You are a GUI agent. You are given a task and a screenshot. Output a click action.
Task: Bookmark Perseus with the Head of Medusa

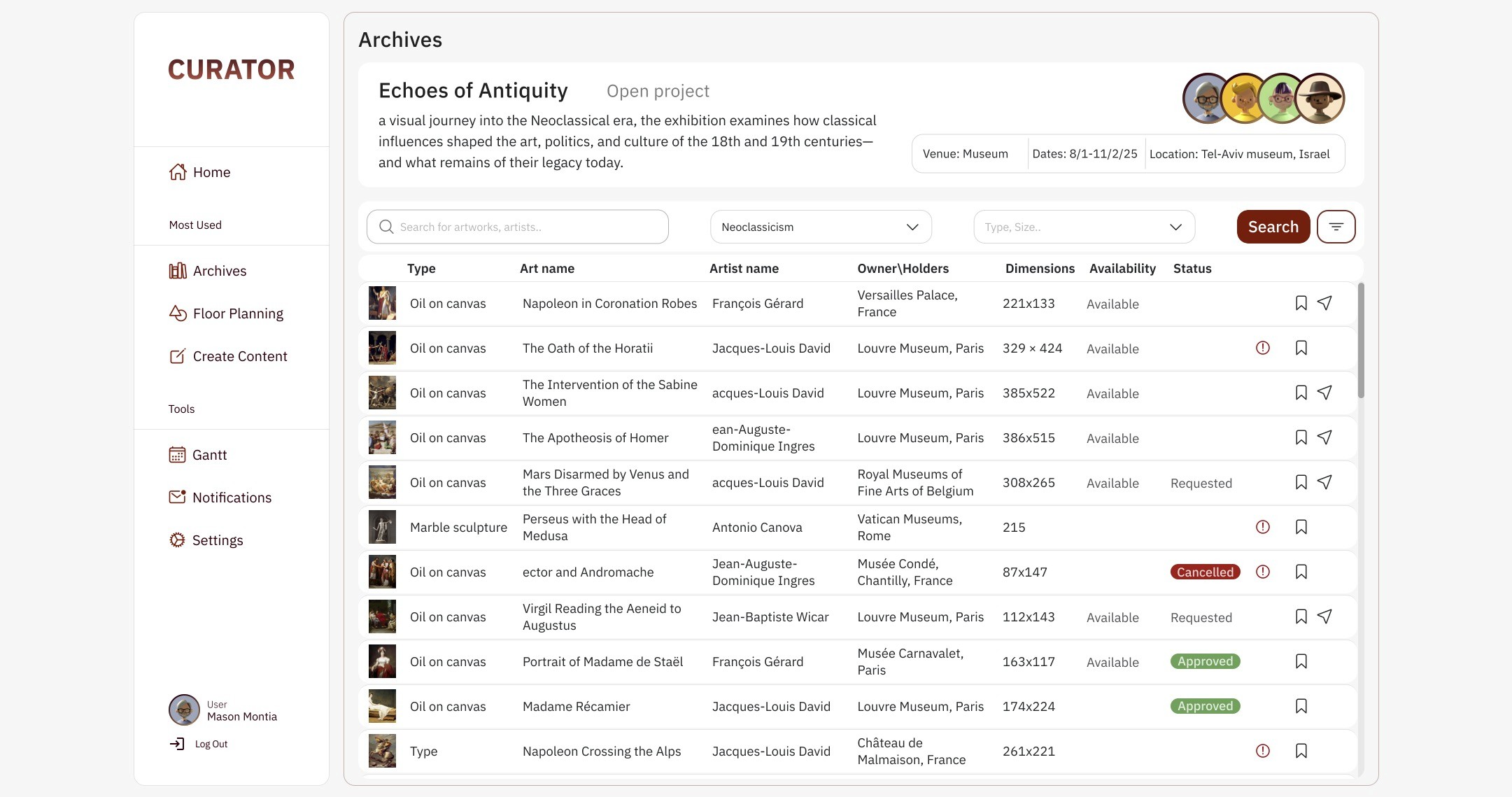click(x=1301, y=527)
